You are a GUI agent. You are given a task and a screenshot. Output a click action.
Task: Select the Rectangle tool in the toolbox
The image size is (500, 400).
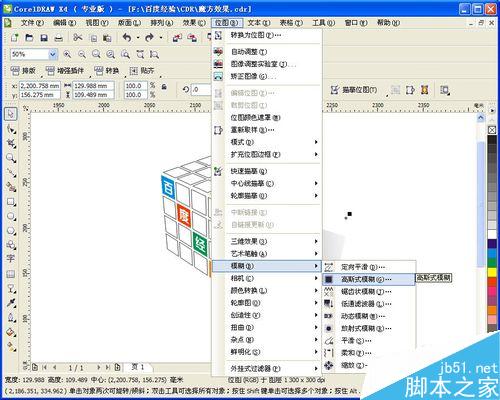point(11,202)
